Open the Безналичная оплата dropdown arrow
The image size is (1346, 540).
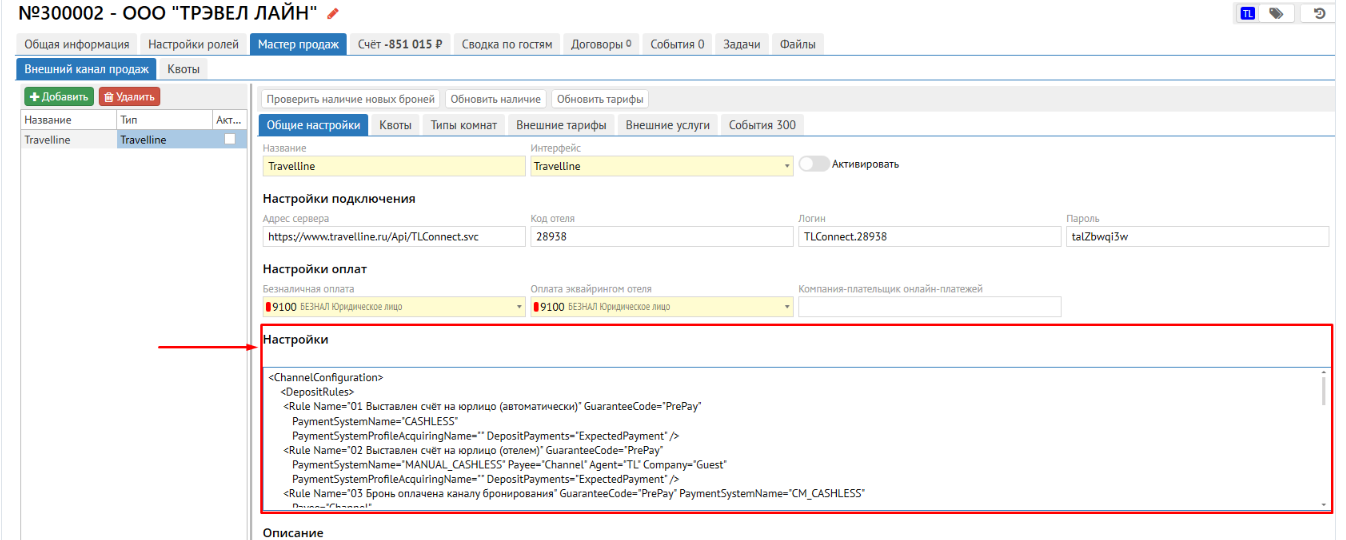[519, 307]
